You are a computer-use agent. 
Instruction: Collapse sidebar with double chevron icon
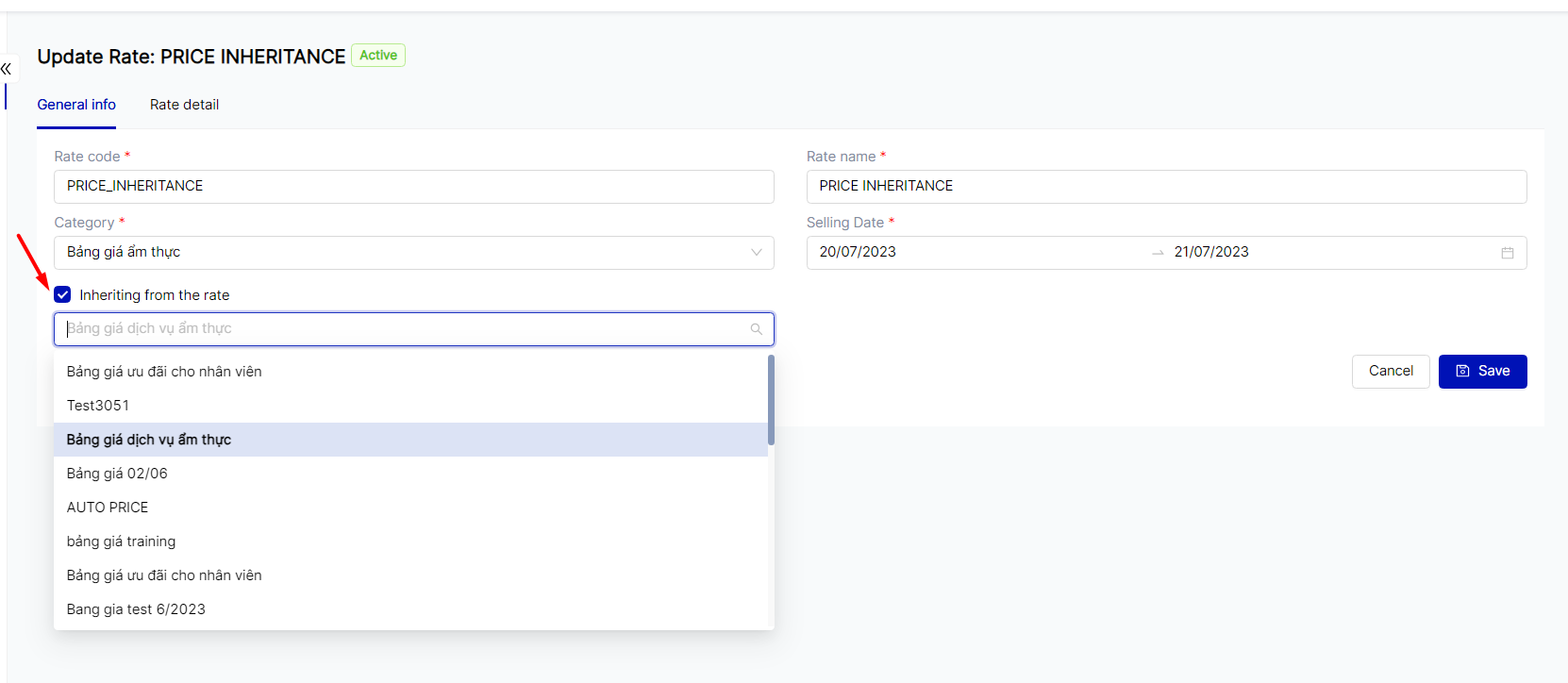click(7, 69)
